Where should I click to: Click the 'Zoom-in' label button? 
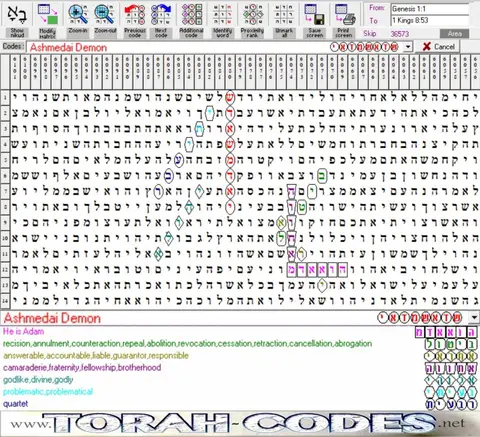tap(78, 31)
